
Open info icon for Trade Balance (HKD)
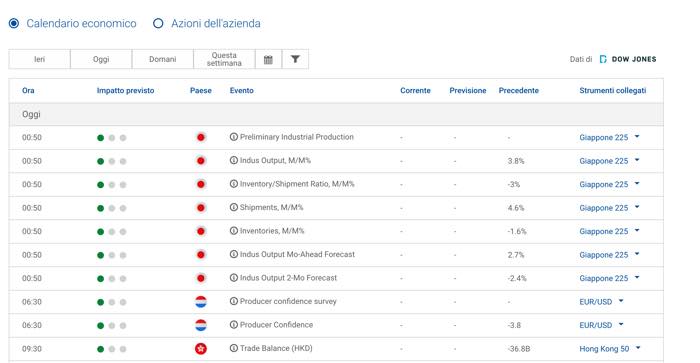(233, 348)
